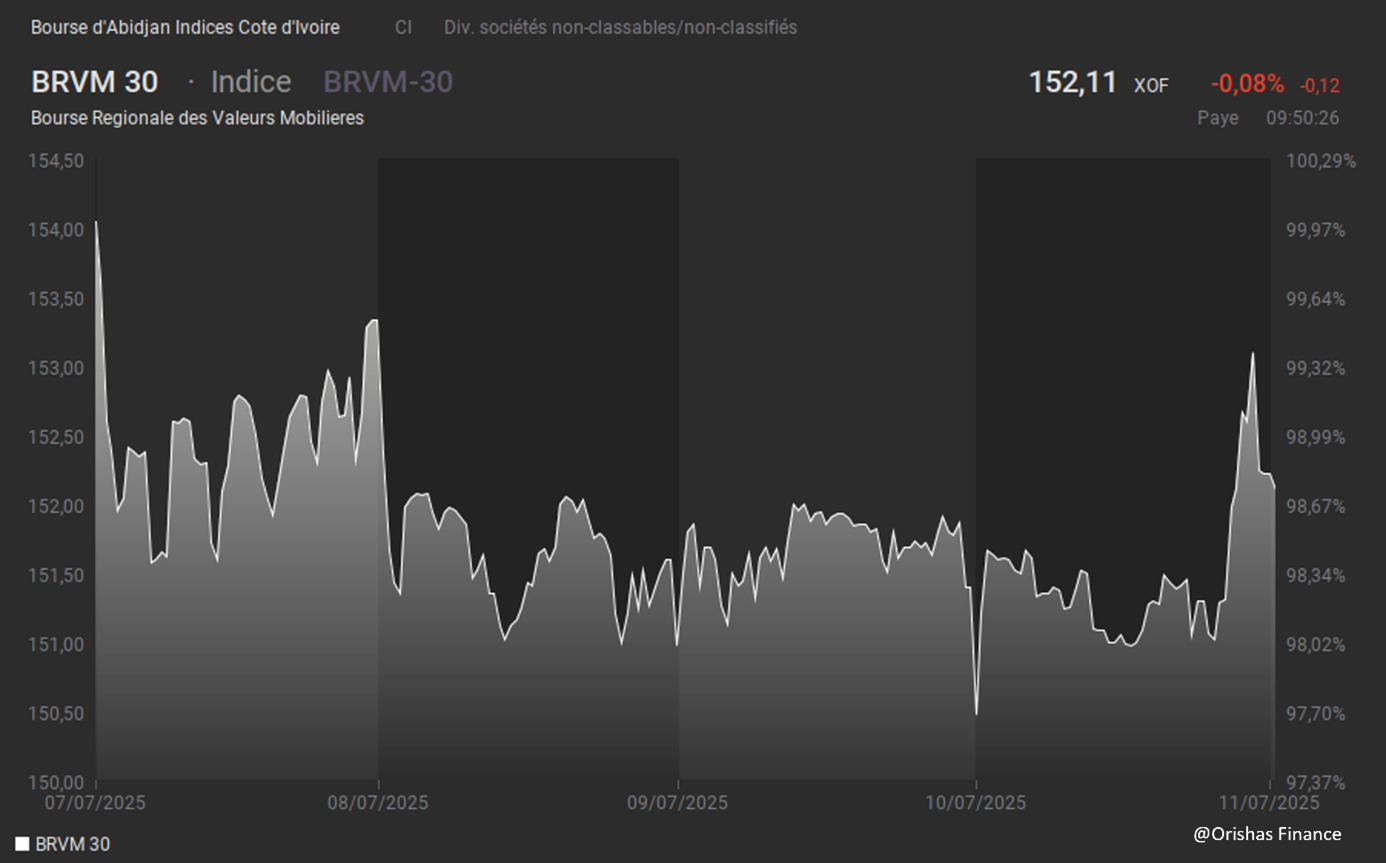Click the 98,99% right axis value

[1316, 437]
